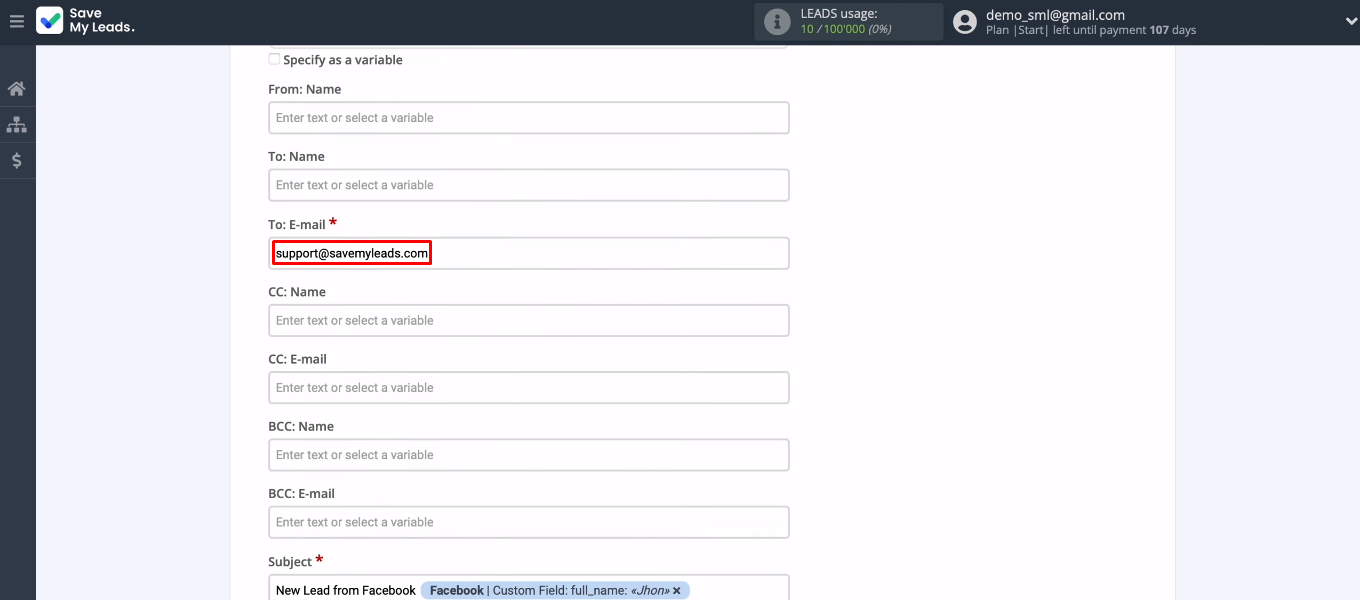This screenshot has width=1360, height=600.
Task: Focus the CC: E-mail field
Action: point(528,388)
